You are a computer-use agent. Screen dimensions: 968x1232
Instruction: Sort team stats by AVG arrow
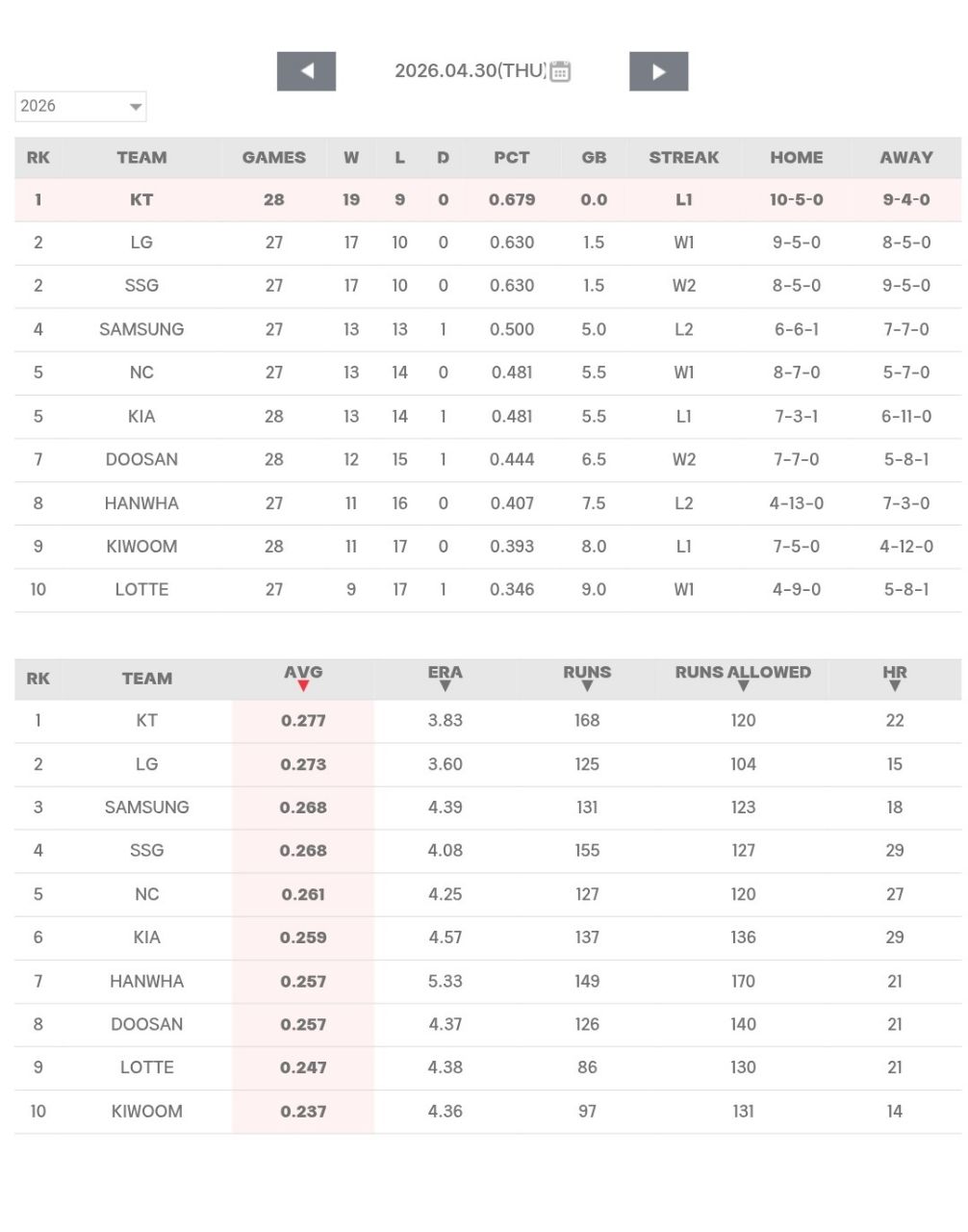pyautogui.click(x=303, y=686)
